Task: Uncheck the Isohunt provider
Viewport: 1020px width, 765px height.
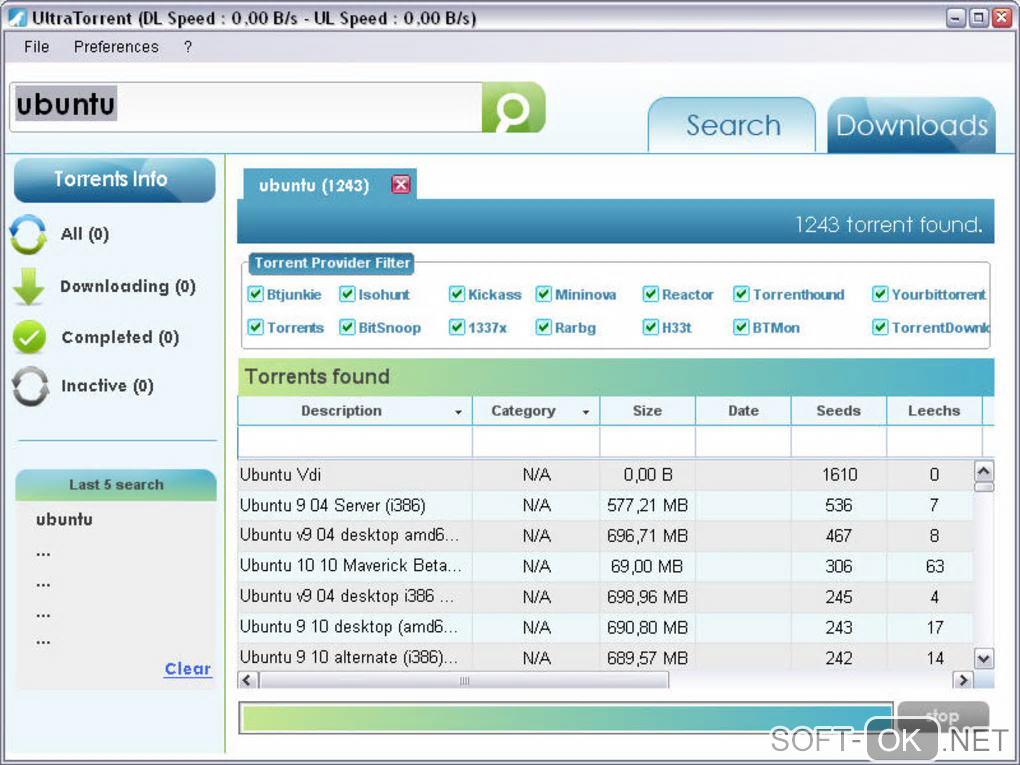Action: pos(347,294)
